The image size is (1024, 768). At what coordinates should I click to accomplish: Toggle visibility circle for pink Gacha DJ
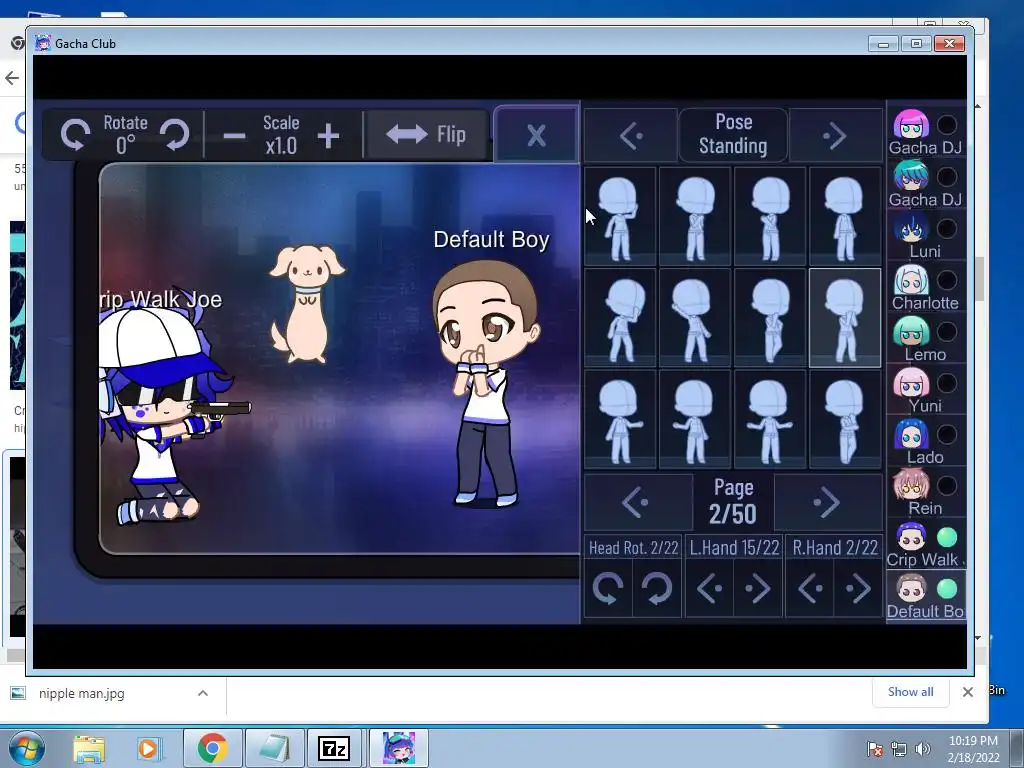[x=947, y=125]
